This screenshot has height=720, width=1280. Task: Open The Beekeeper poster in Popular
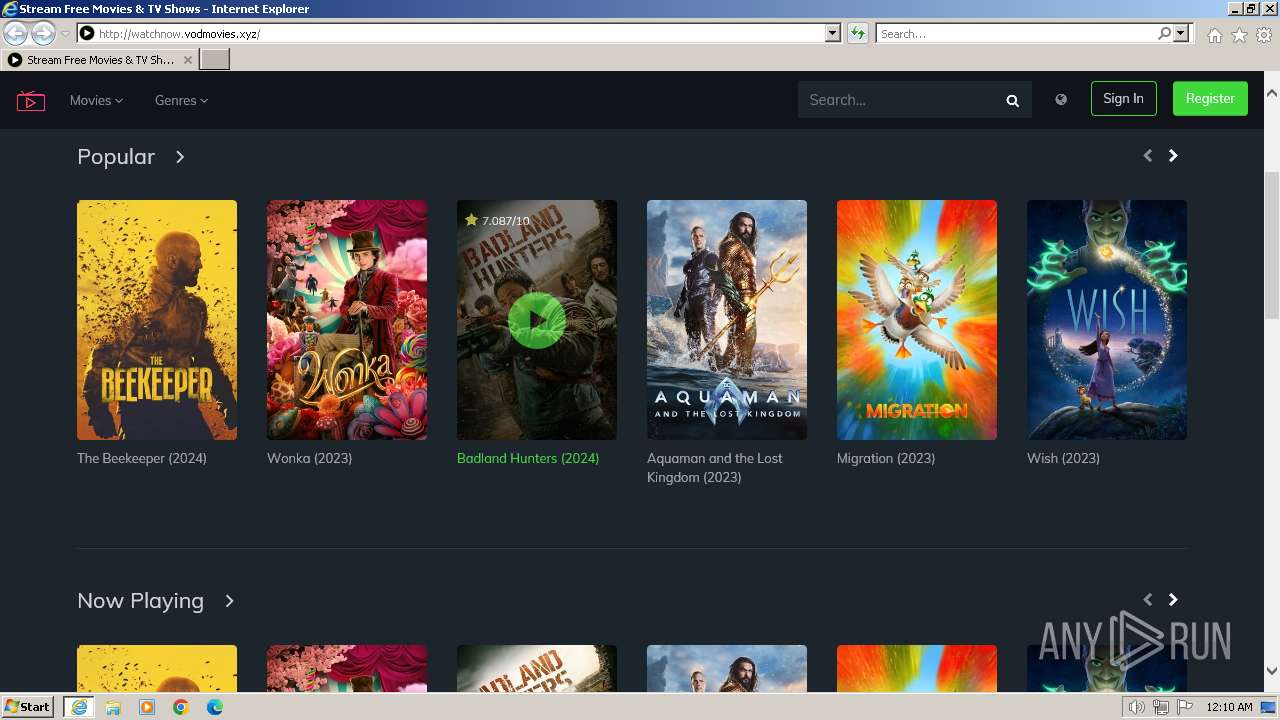[x=157, y=320]
